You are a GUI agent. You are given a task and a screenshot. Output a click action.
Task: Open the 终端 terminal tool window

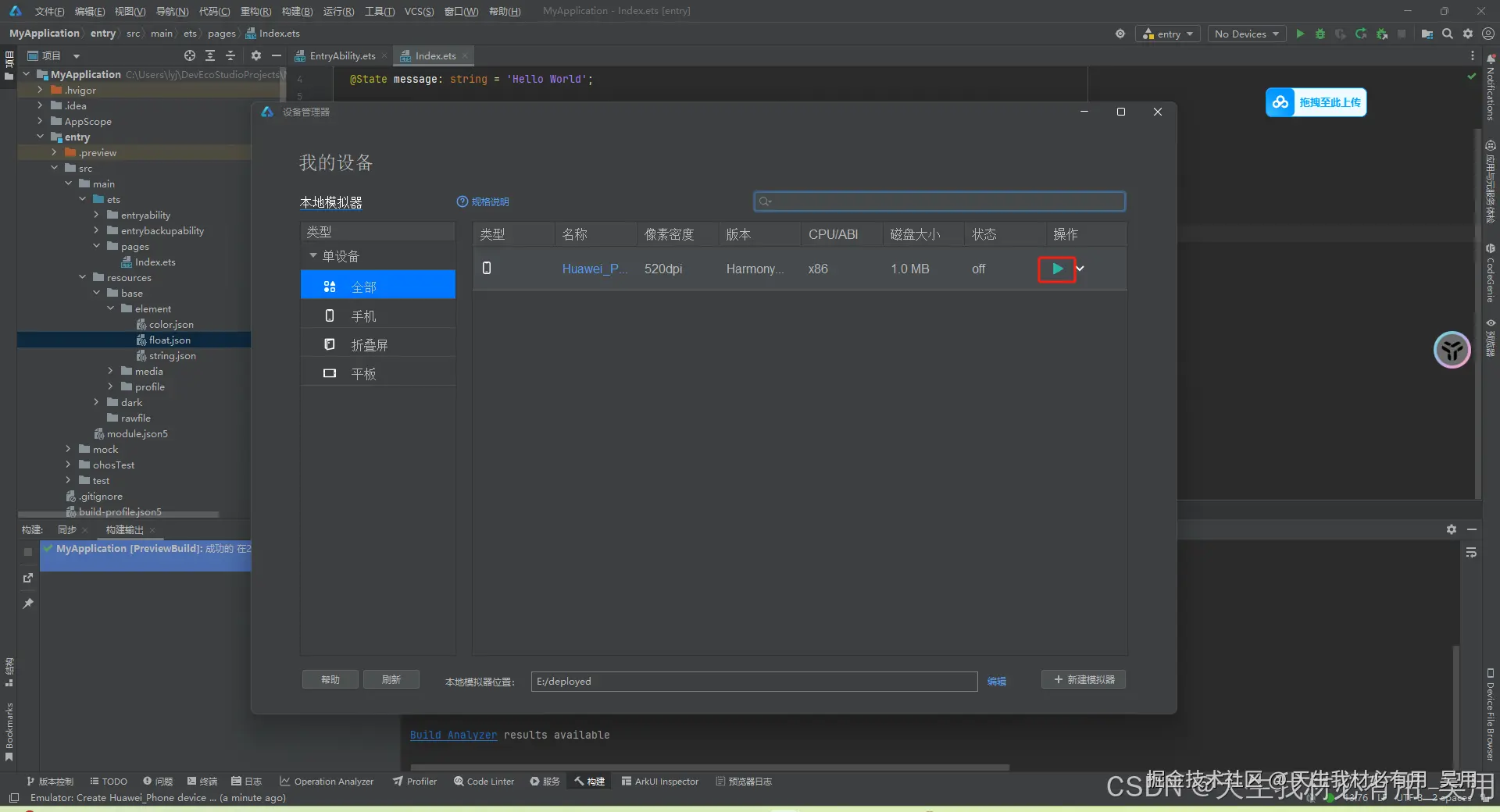(202, 781)
